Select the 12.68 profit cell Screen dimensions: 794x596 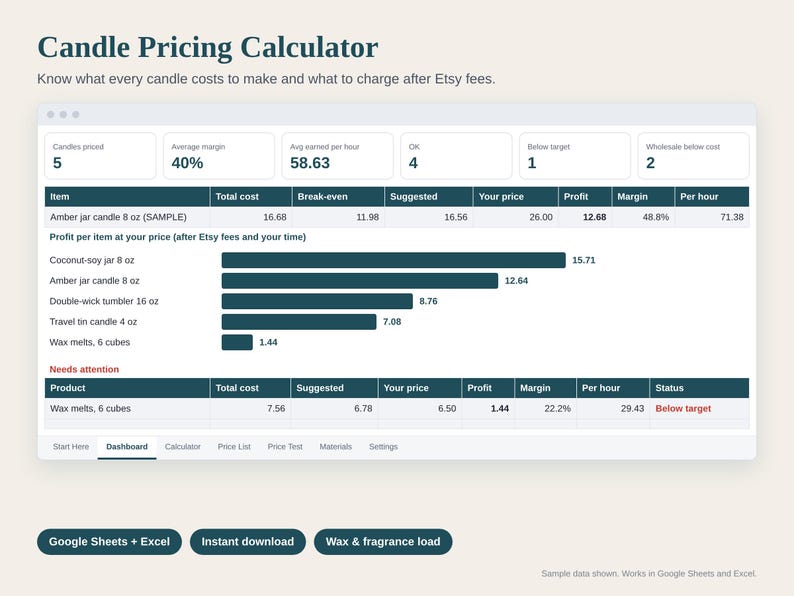click(585, 217)
